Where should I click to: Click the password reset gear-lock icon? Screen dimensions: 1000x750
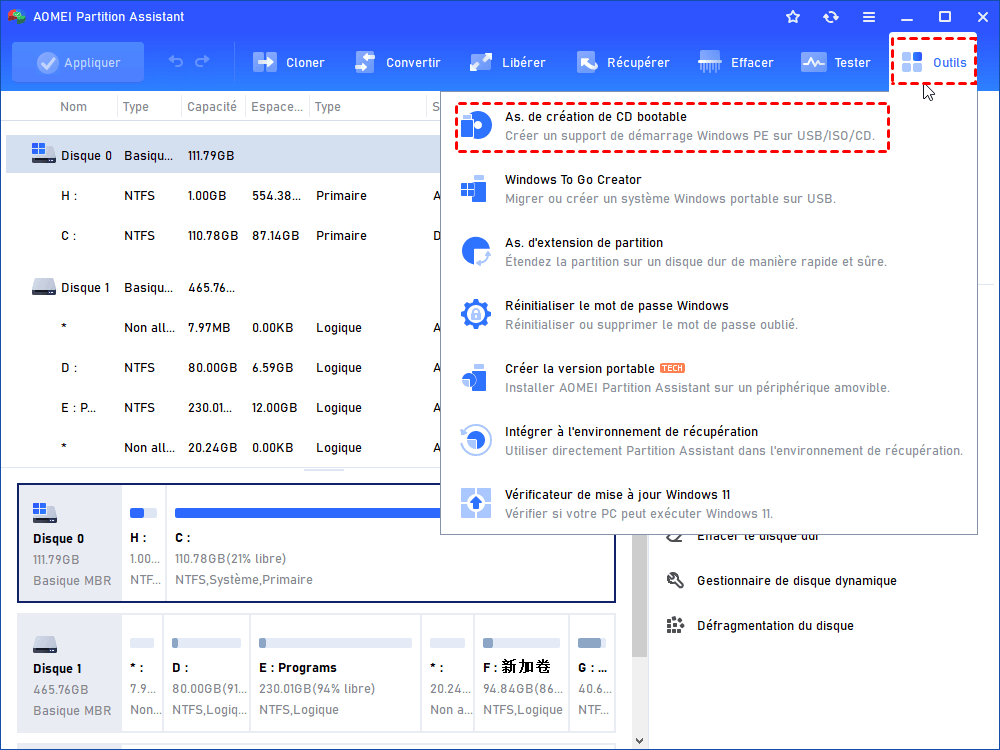tap(476, 314)
